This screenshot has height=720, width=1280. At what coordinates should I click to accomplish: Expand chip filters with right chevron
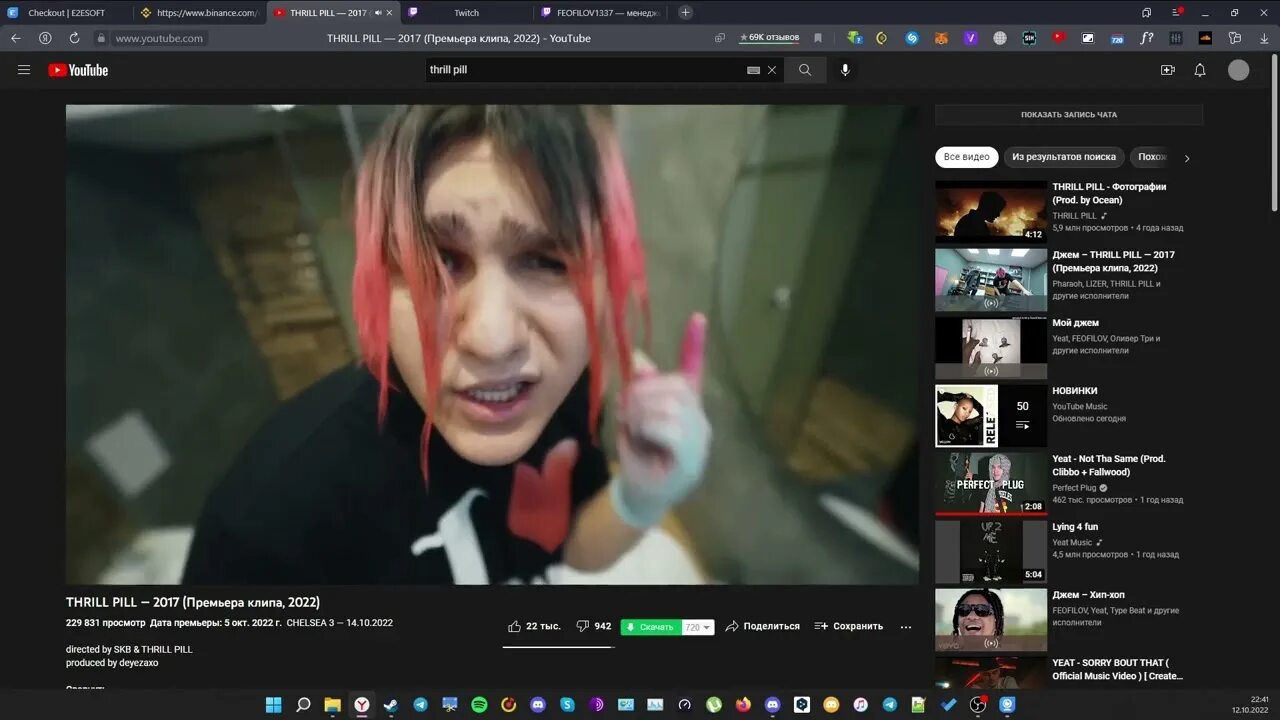tap(1187, 158)
